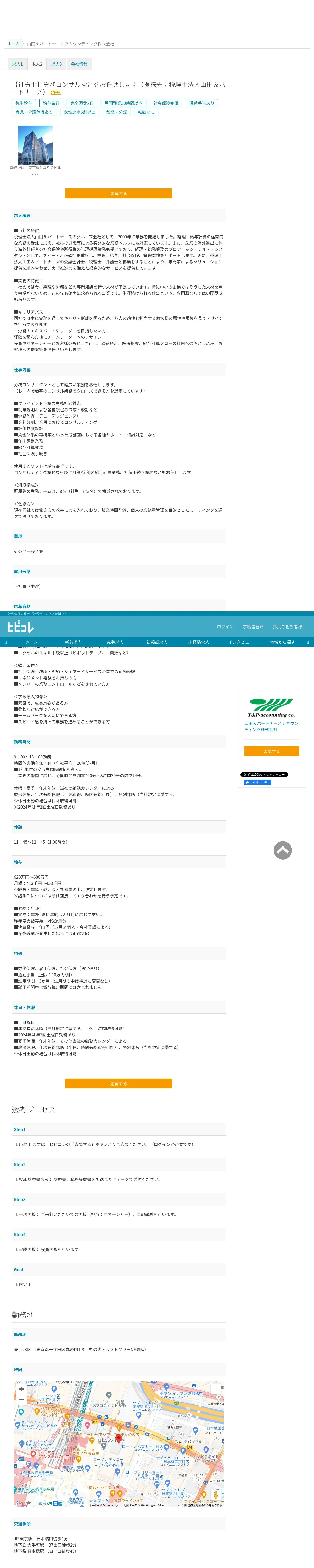Click the 育児・介護休暇あり tag

(34, 112)
